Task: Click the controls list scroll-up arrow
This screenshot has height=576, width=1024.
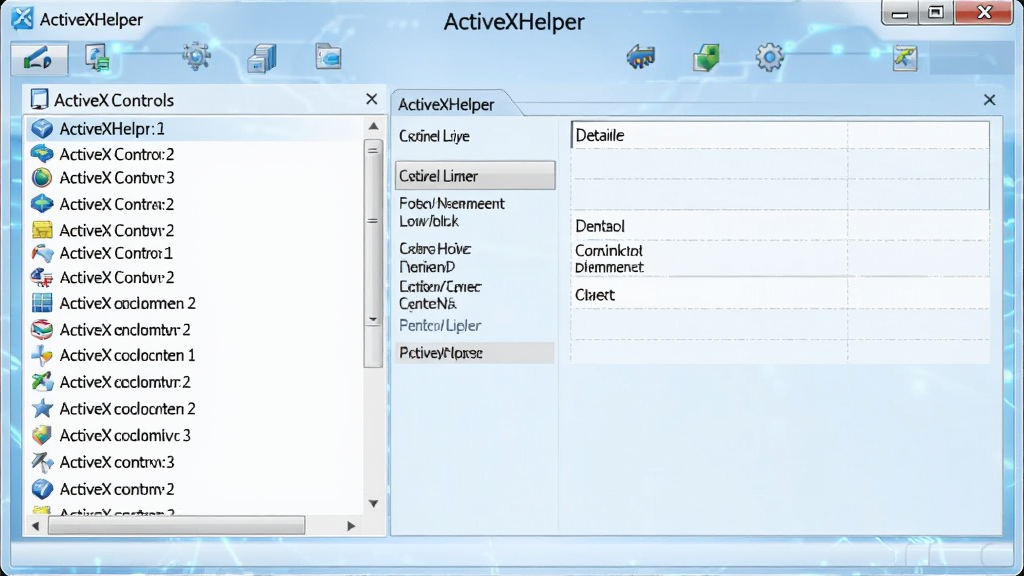Action: tap(374, 126)
